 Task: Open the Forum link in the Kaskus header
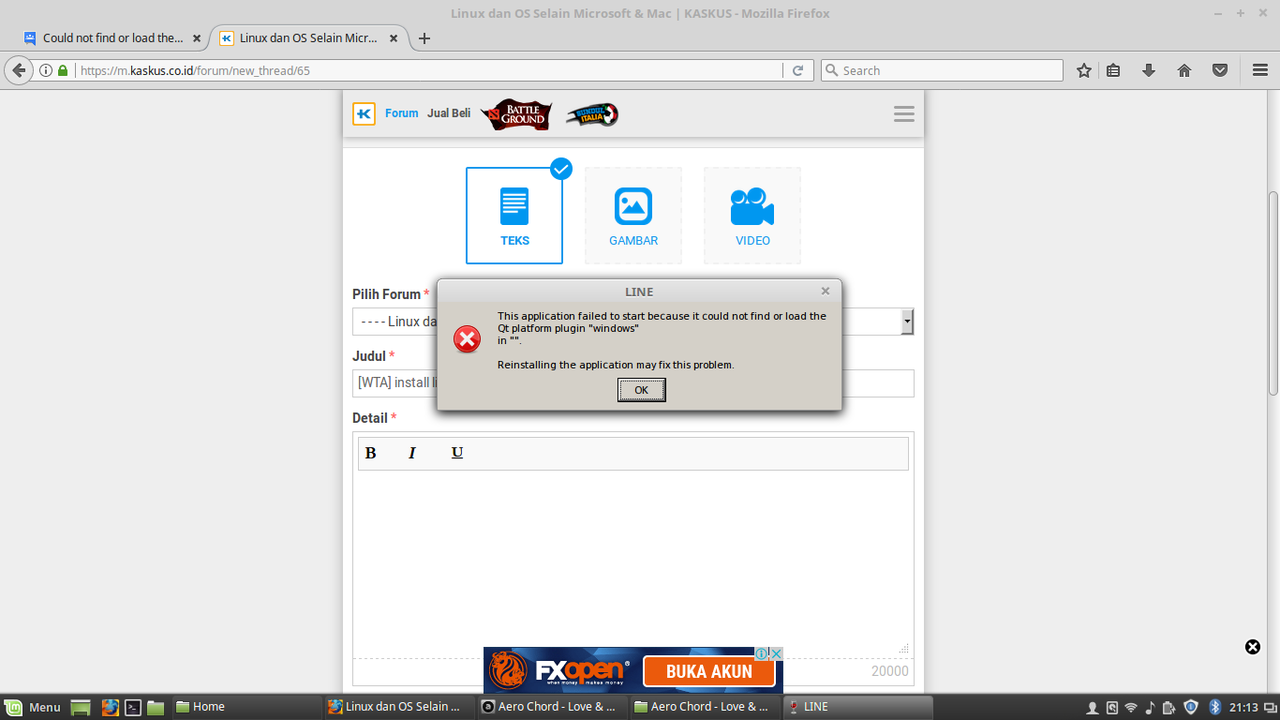(401, 113)
